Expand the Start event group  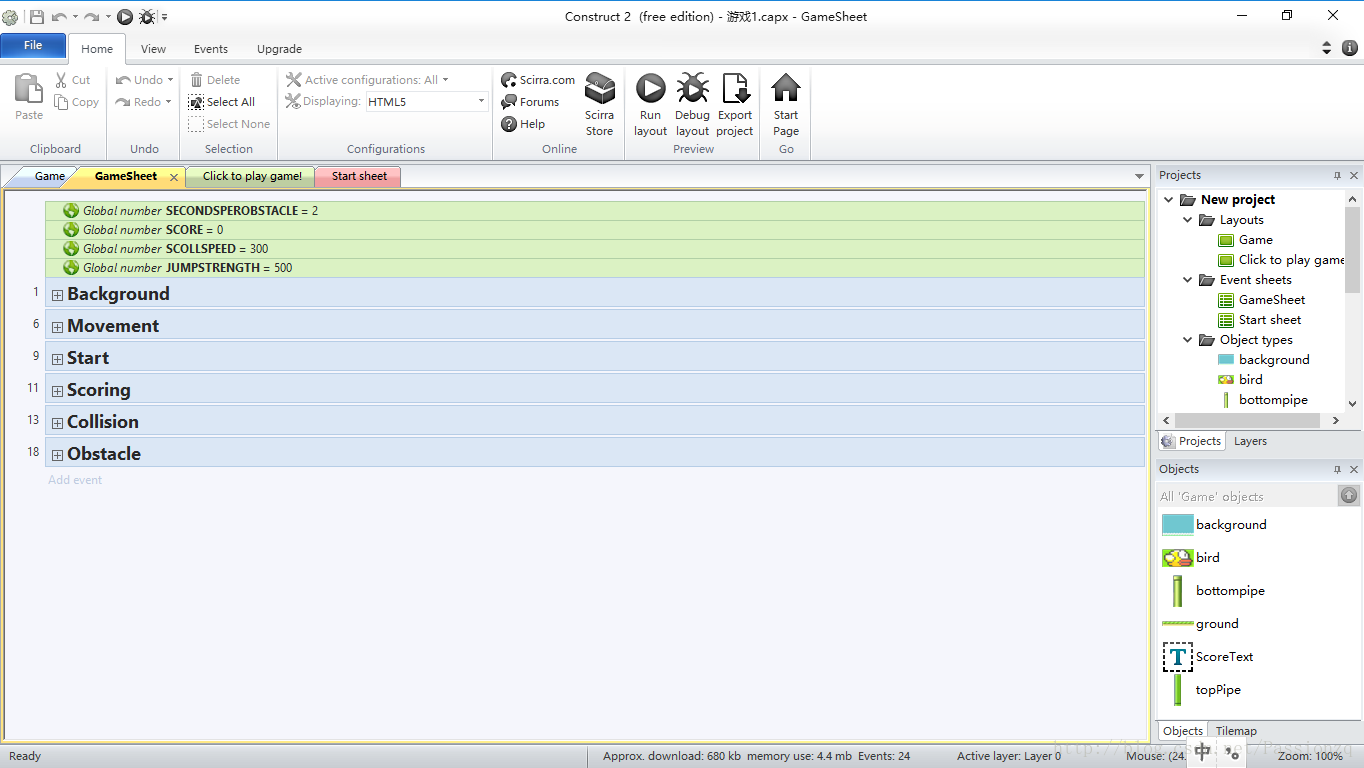coord(57,359)
